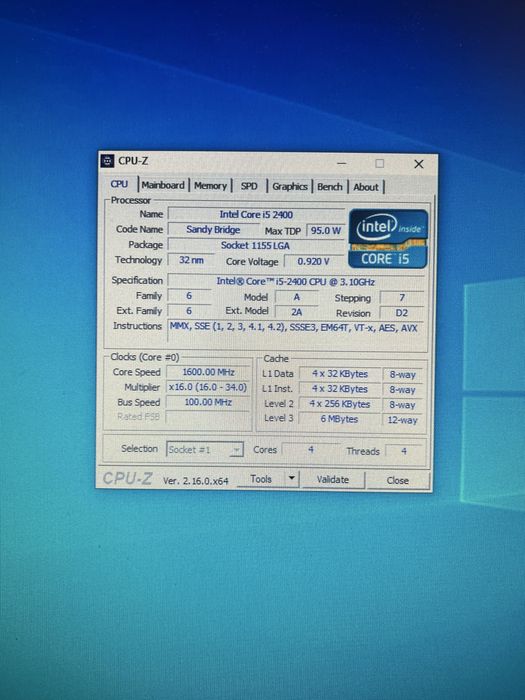Click the version text 'Ver. 2.16.0.x64'
Screen dimensions: 525x700
196,480
